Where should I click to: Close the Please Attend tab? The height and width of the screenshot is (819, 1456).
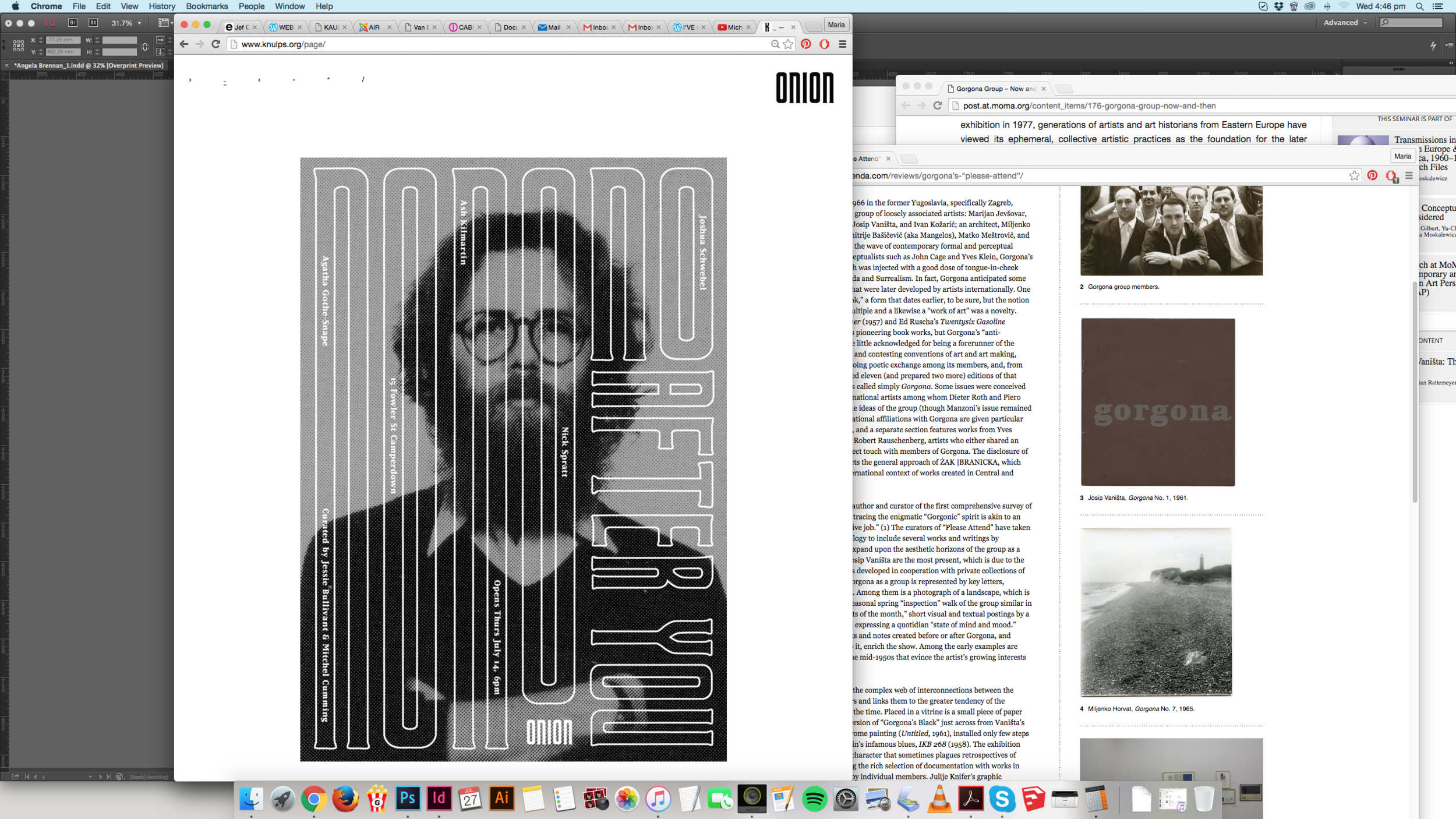[x=888, y=158]
